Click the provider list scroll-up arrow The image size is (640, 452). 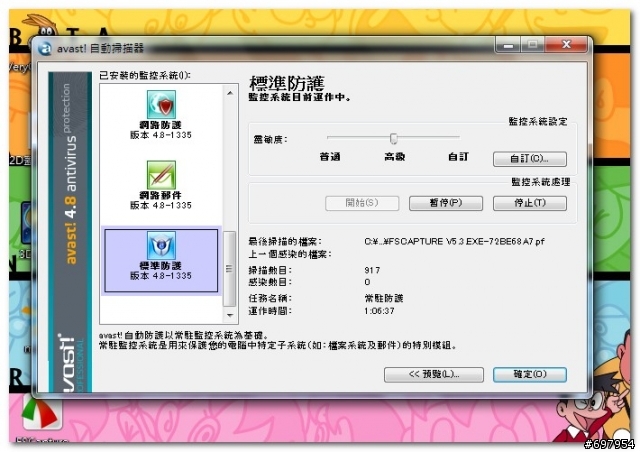230,93
